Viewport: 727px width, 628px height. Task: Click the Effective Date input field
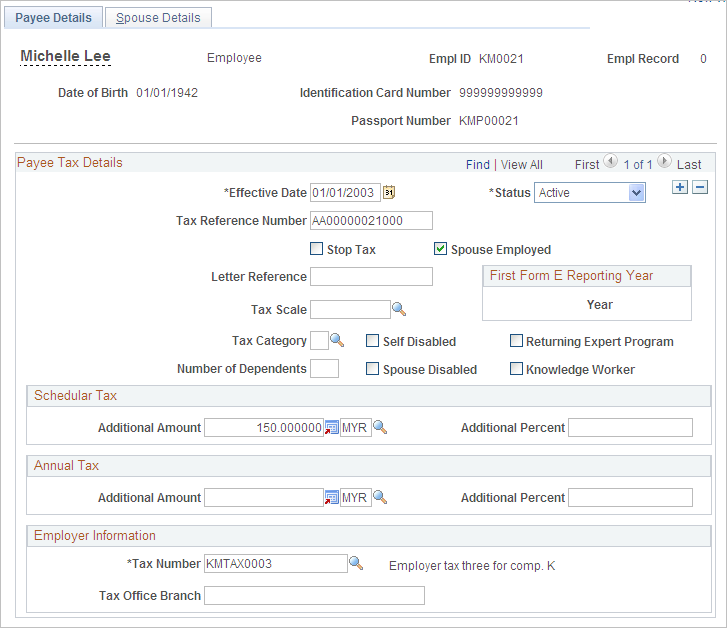tap(345, 192)
